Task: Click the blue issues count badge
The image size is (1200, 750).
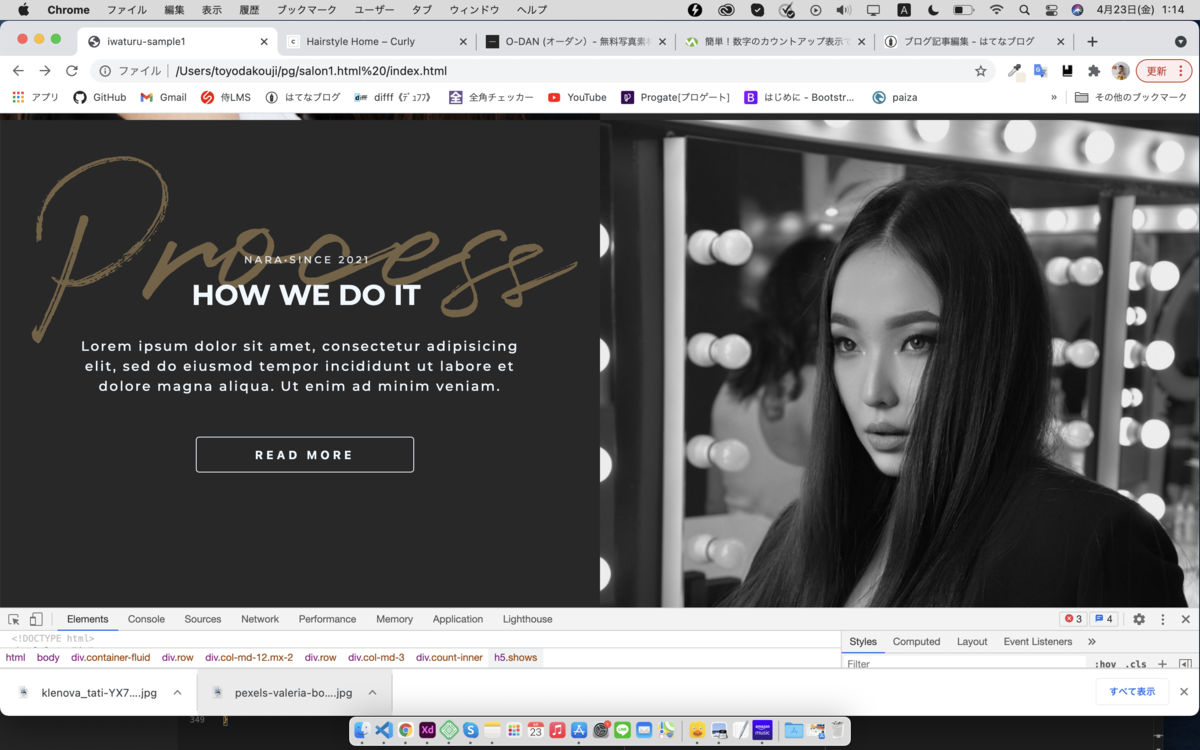Action: 1103,619
